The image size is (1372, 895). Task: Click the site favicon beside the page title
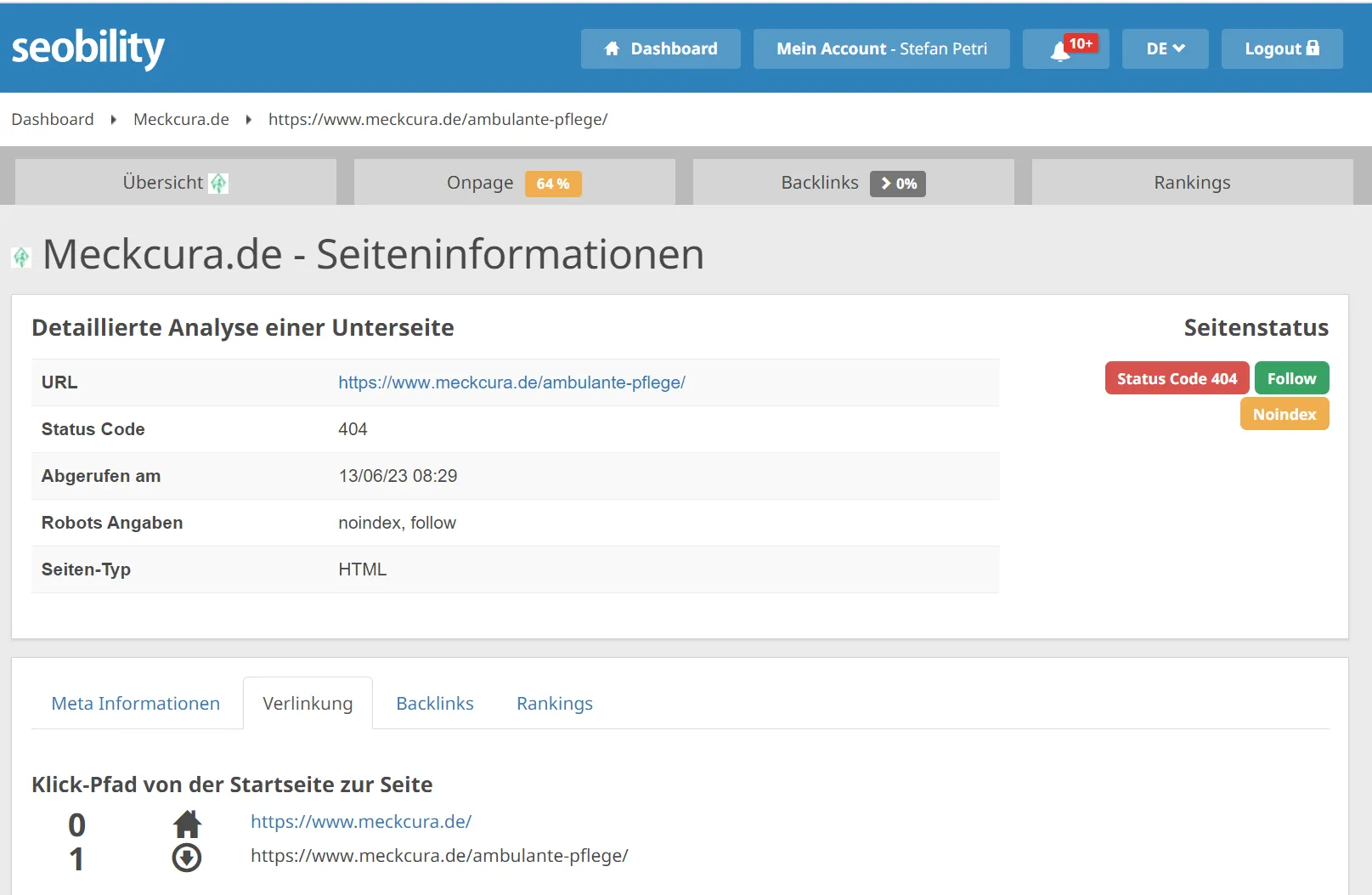(x=21, y=257)
